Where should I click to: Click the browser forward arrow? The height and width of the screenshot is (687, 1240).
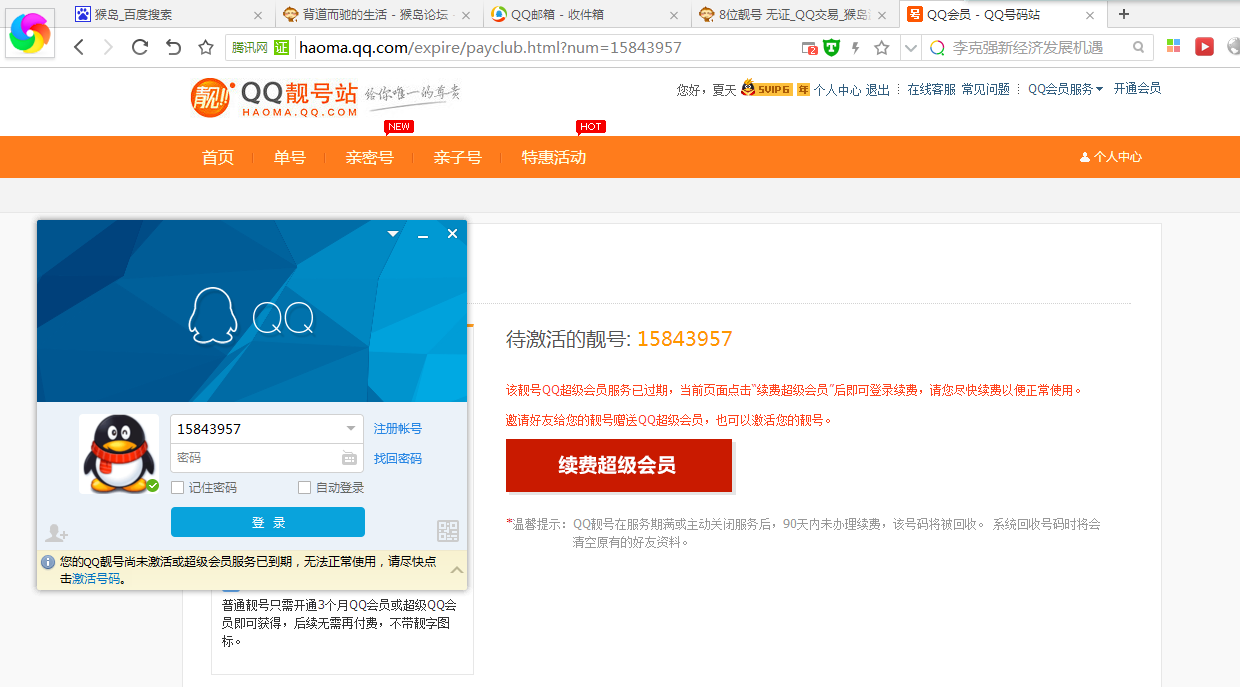pos(108,47)
